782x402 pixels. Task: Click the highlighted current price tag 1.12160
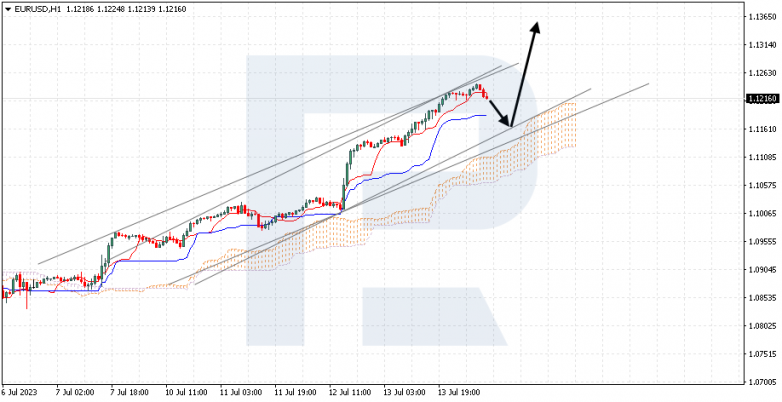763,99
